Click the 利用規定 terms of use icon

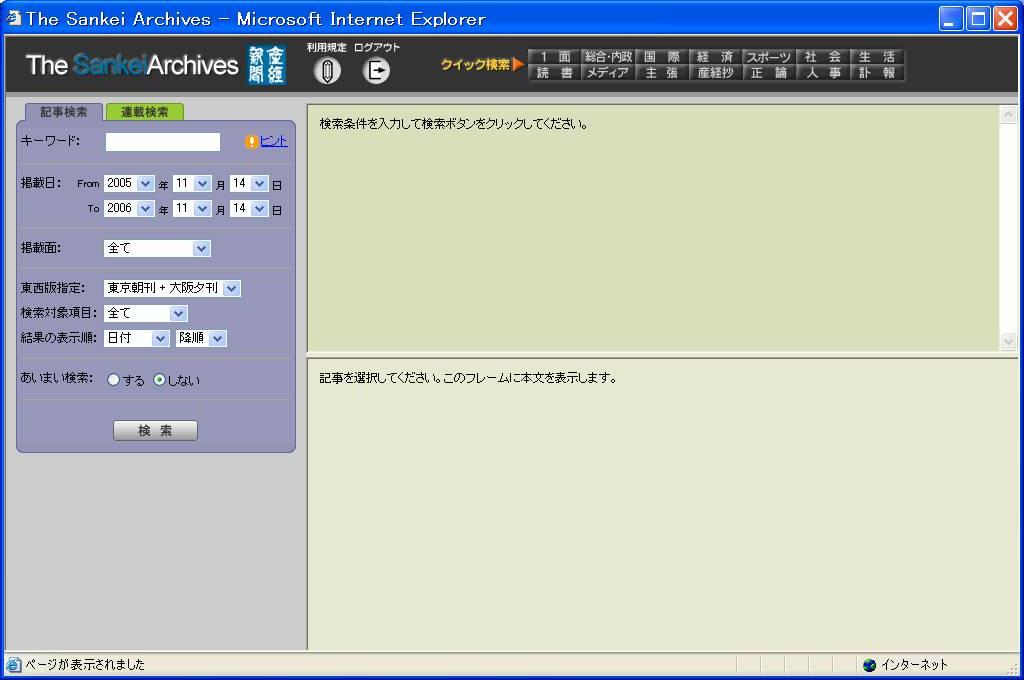(327, 70)
